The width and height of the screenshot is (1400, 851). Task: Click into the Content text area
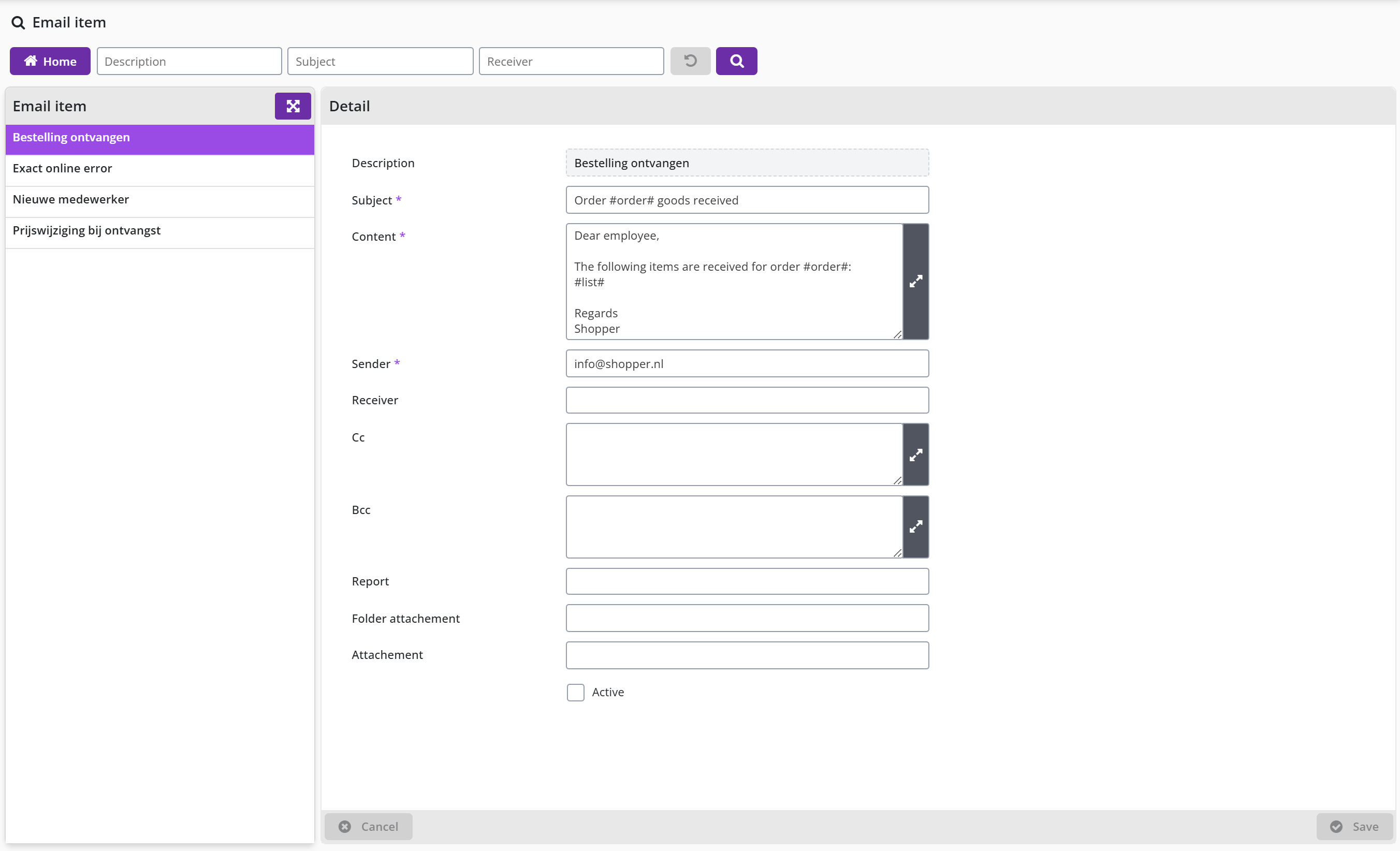click(734, 282)
